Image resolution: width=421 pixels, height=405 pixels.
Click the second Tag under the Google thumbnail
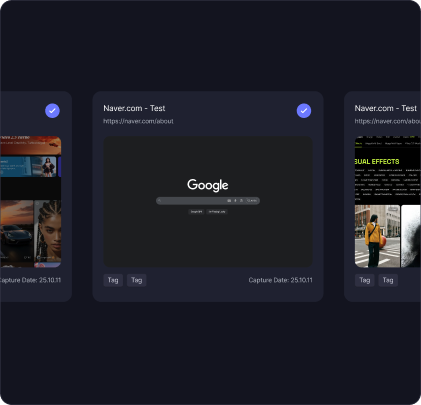click(x=137, y=280)
